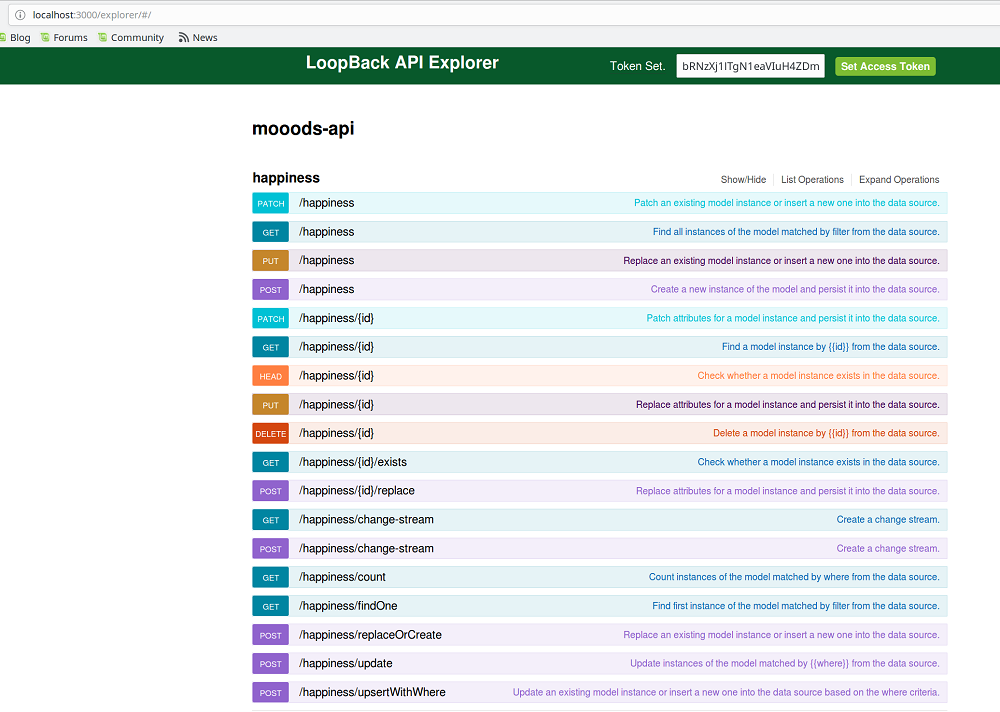This screenshot has height=712, width=1000.
Task: Open the /happiness/replaceOrCreate path
Action: [370, 635]
